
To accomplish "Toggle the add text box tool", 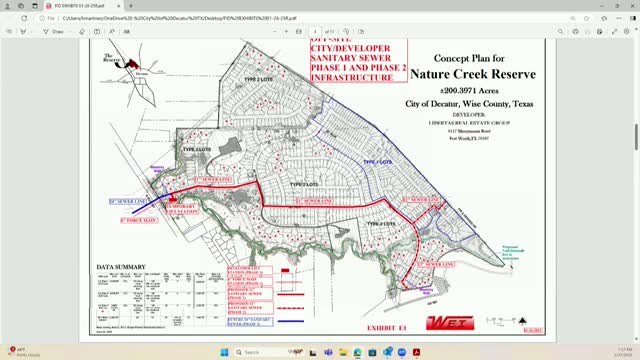I will point(97,31).
